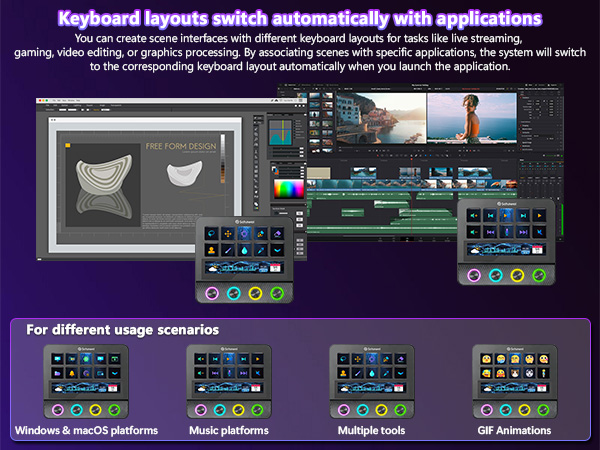The image size is (600, 450).
Task: Click the green-ringed knob on right deck
Action: [537, 276]
